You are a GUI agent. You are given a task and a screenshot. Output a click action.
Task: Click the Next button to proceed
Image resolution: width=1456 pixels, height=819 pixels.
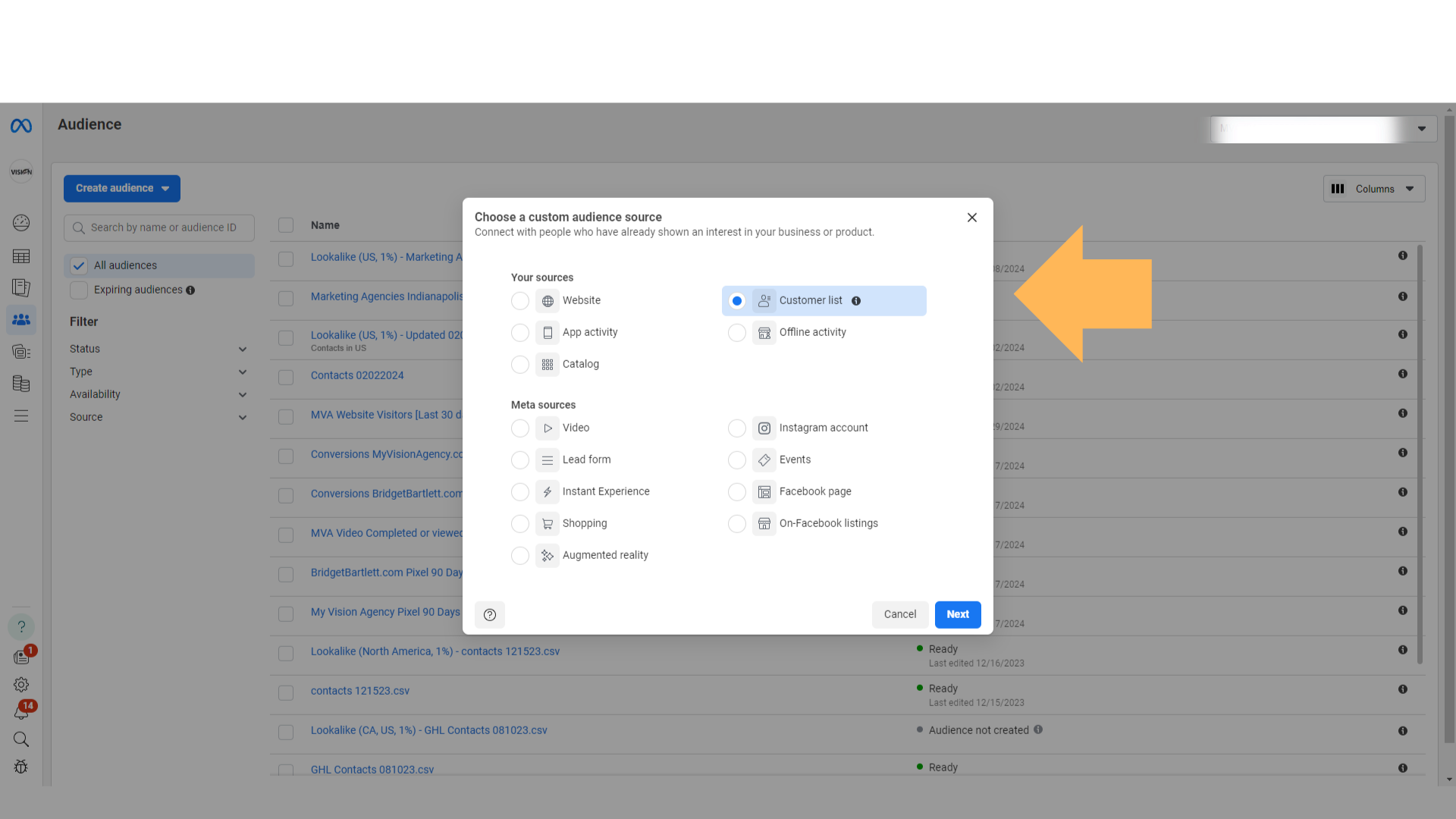click(x=957, y=614)
